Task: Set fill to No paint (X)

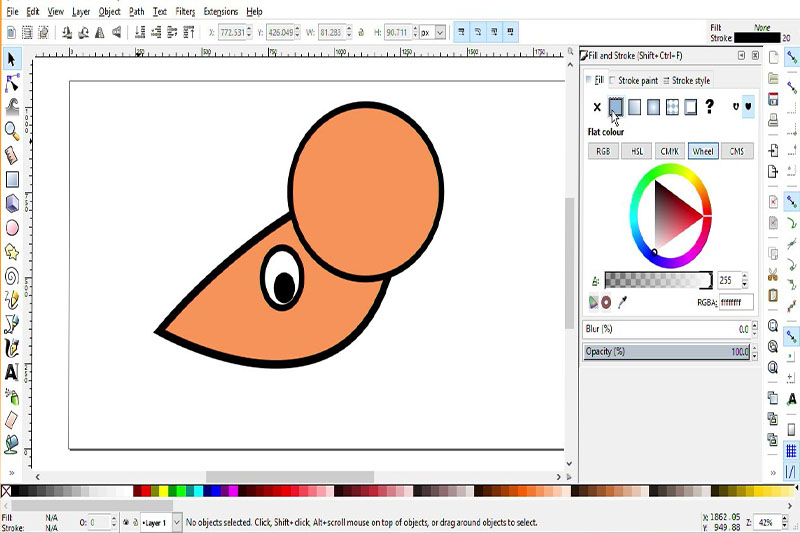Action: [x=597, y=107]
